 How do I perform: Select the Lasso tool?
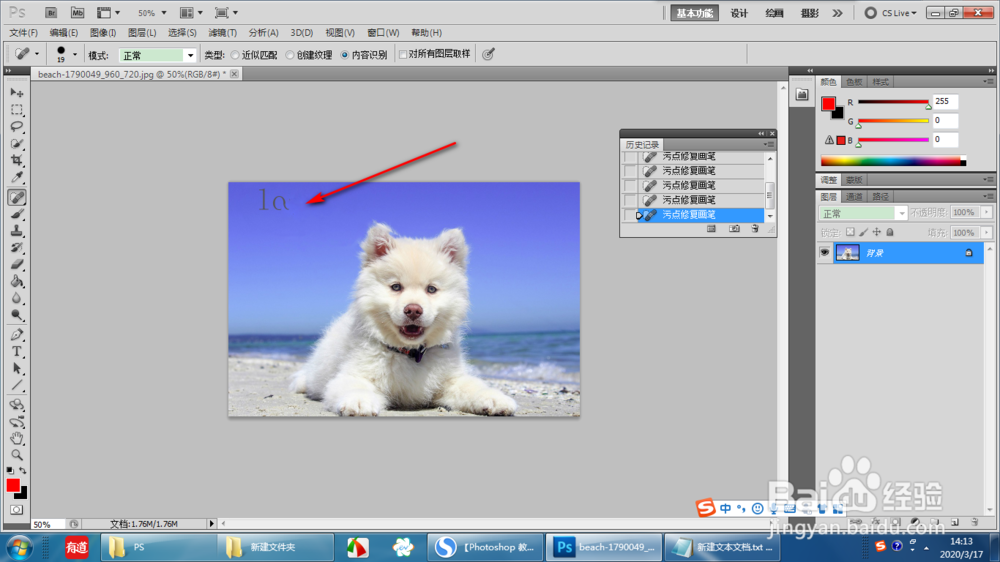tap(17, 126)
